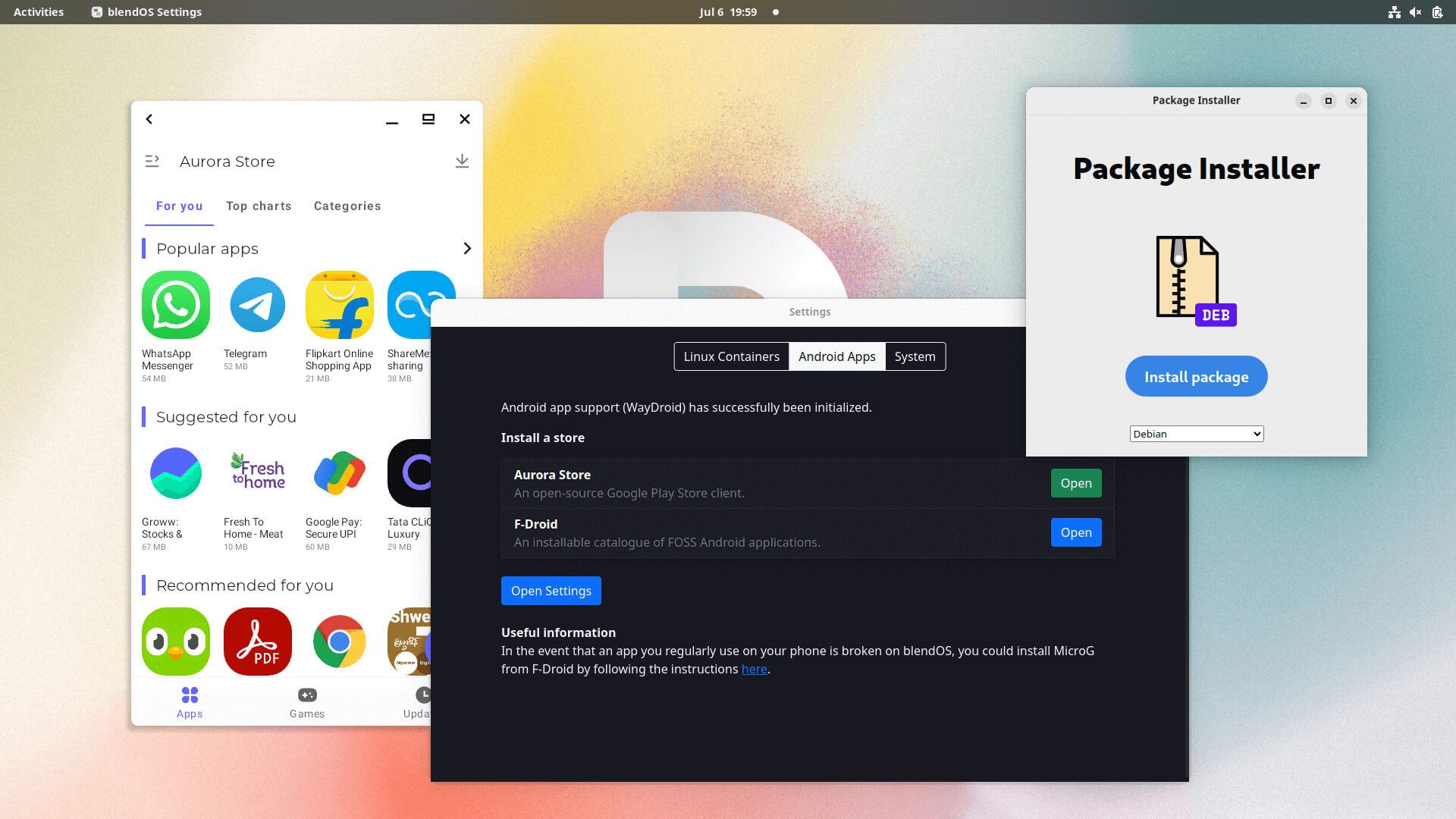
Task: Select the Linux Containers tab
Action: [731, 356]
